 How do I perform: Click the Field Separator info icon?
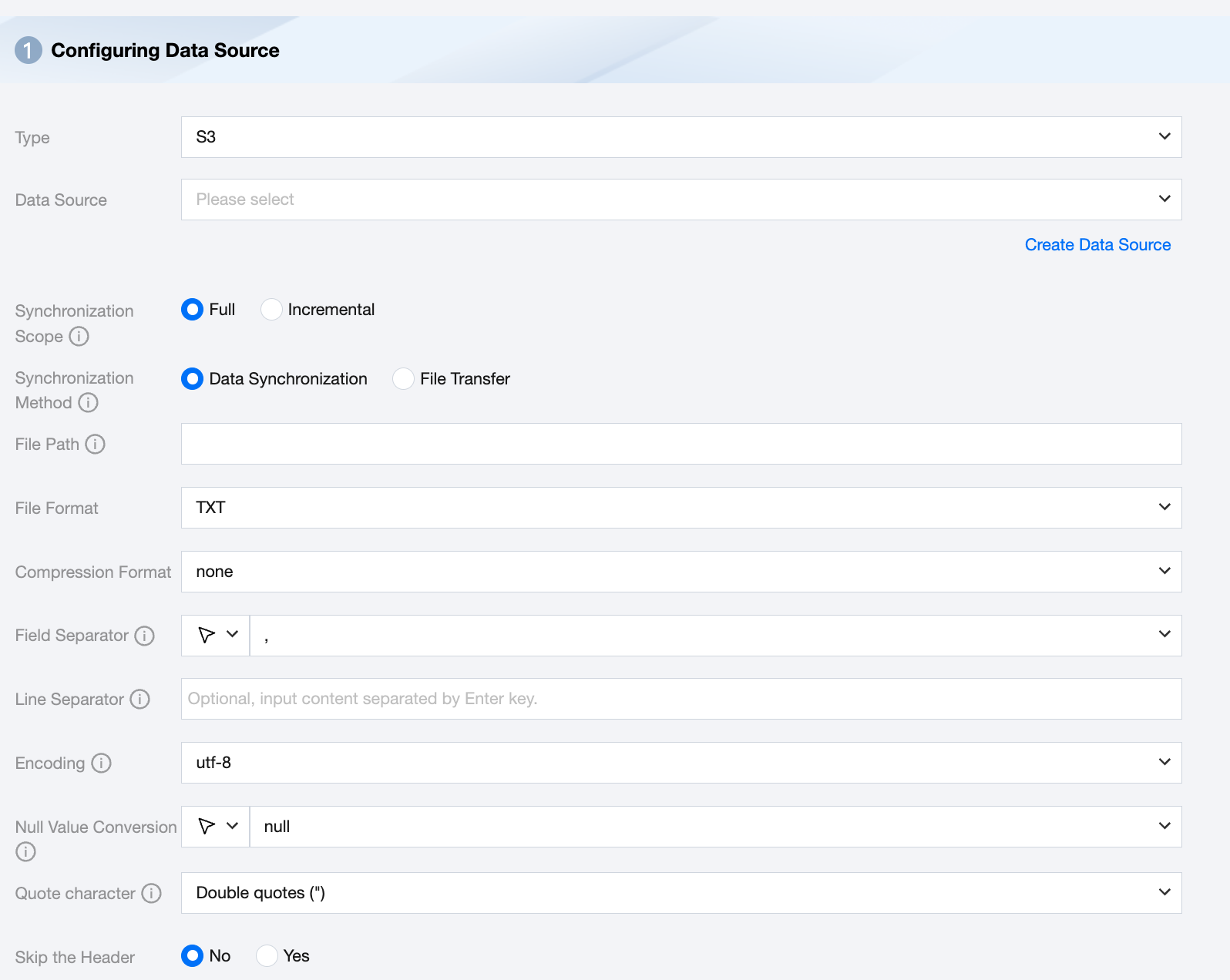click(144, 636)
